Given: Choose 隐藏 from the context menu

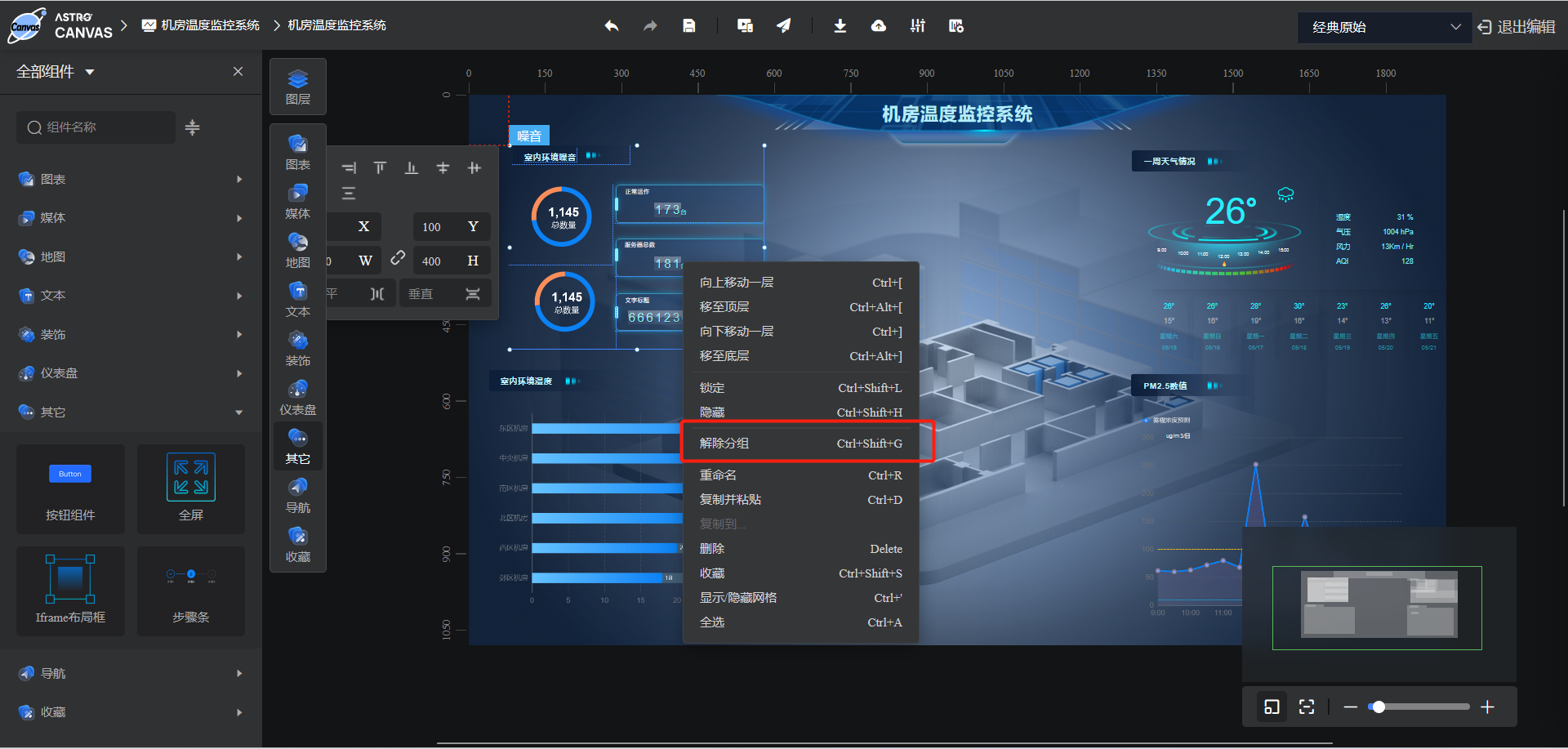Looking at the screenshot, I should pos(800,412).
